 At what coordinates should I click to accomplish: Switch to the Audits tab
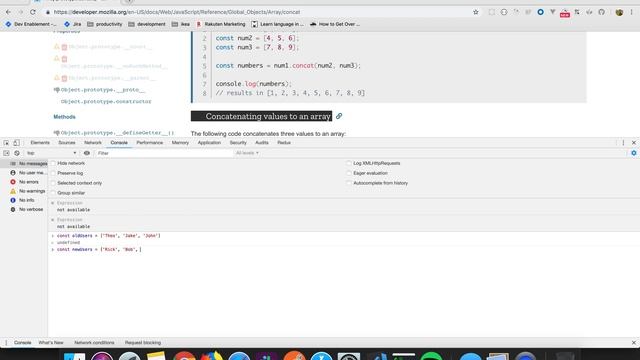[262, 143]
